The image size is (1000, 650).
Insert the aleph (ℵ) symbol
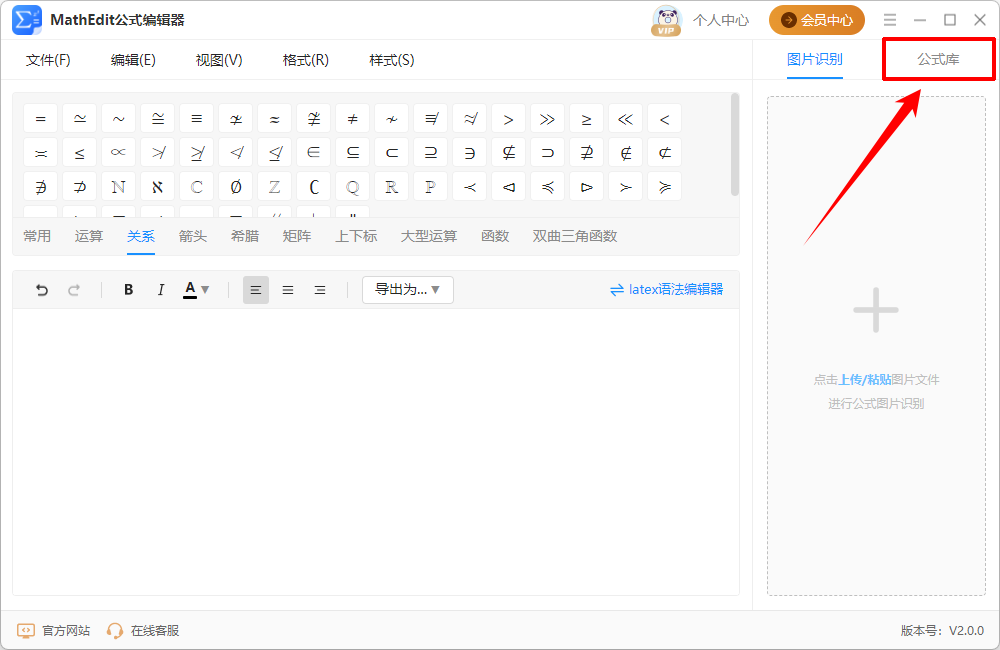(x=158, y=187)
